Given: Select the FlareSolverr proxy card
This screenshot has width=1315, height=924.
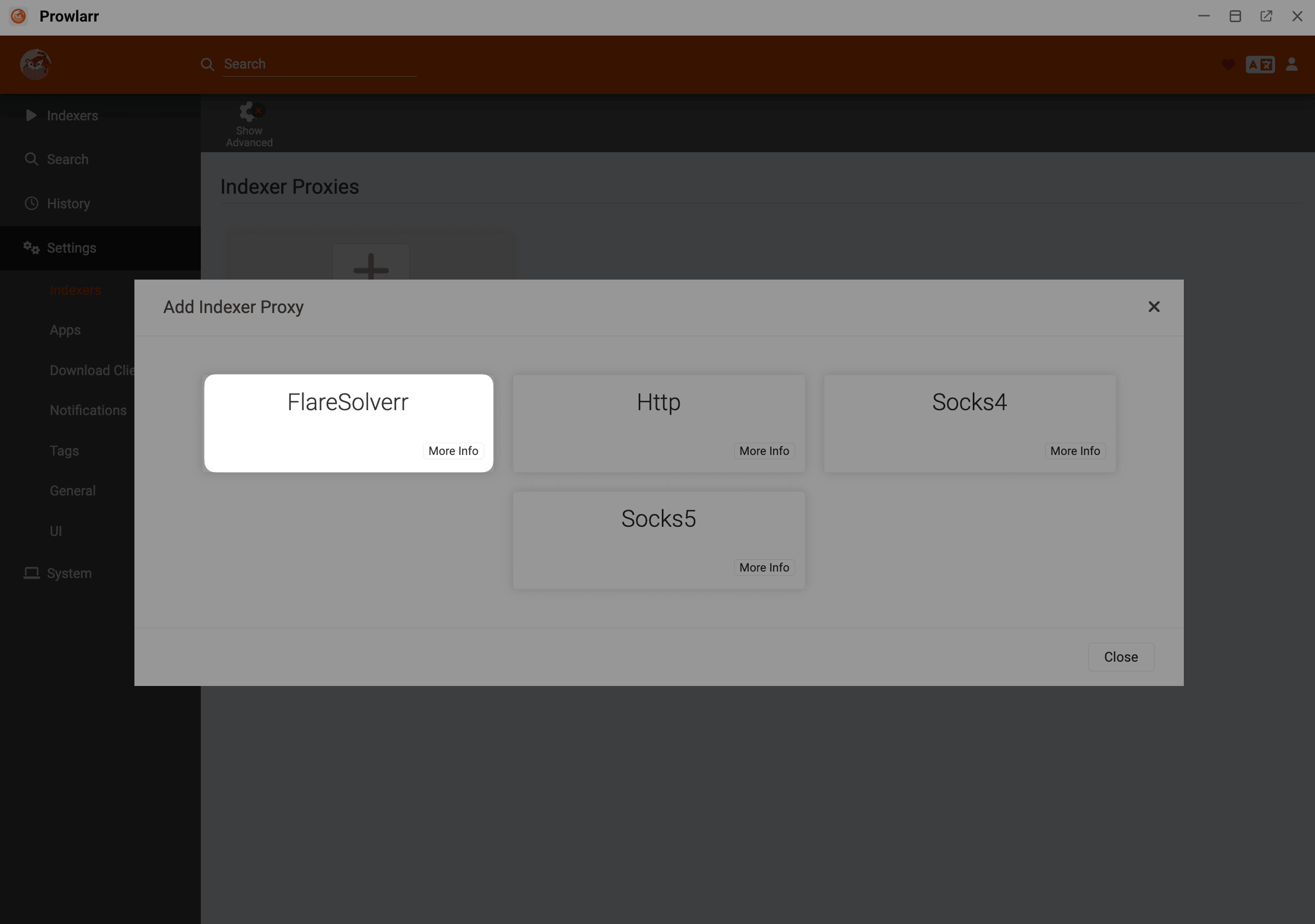Looking at the screenshot, I should click(x=348, y=402).
